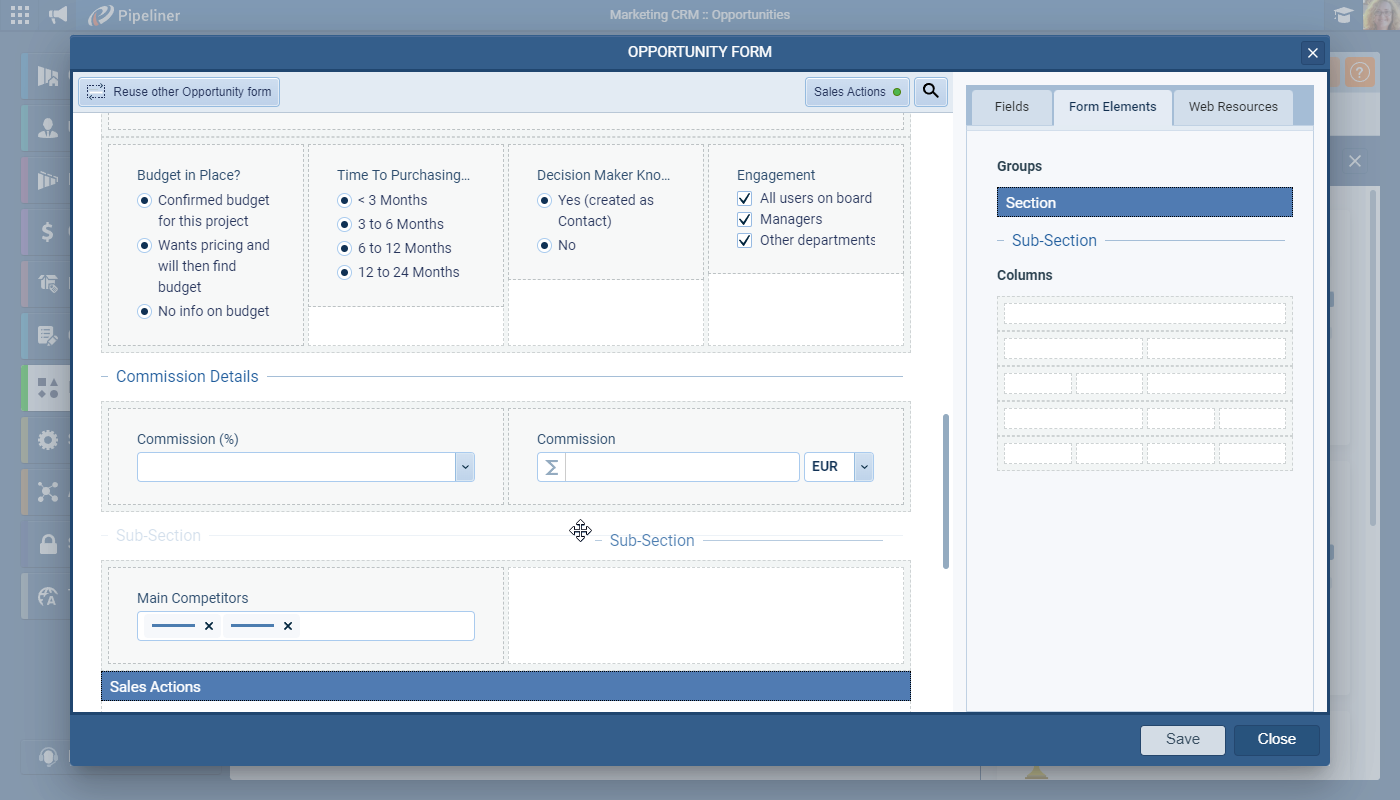Switch to the Web Resources tab
1400x800 pixels.
tap(1233, 107)
